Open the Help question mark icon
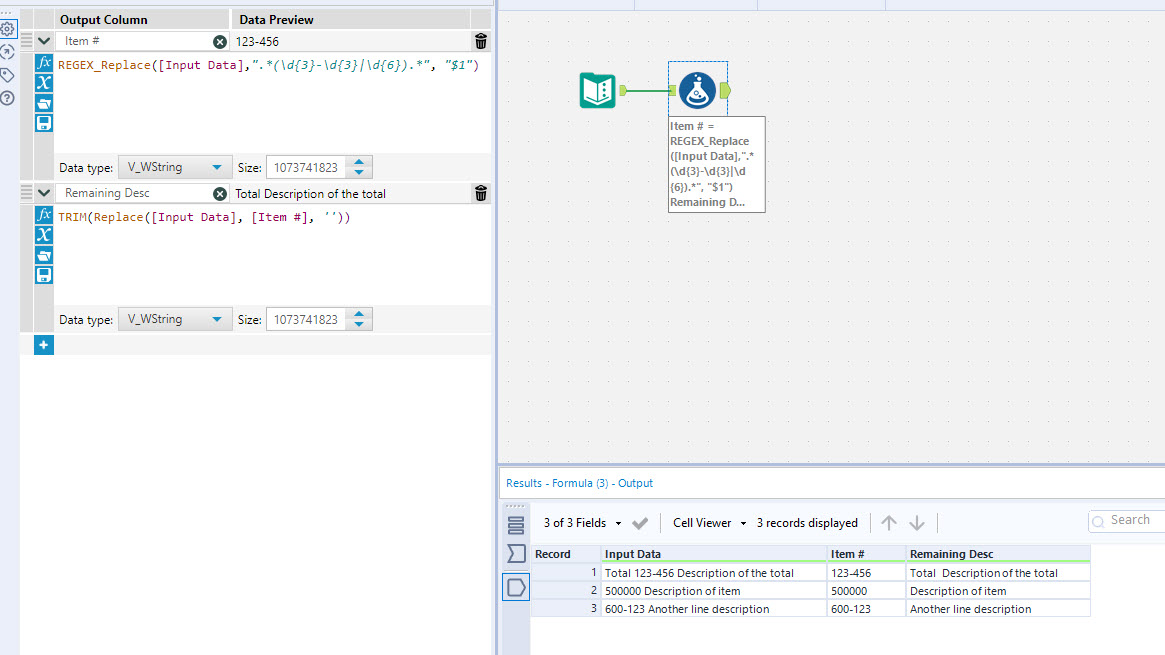 point(8,98)
